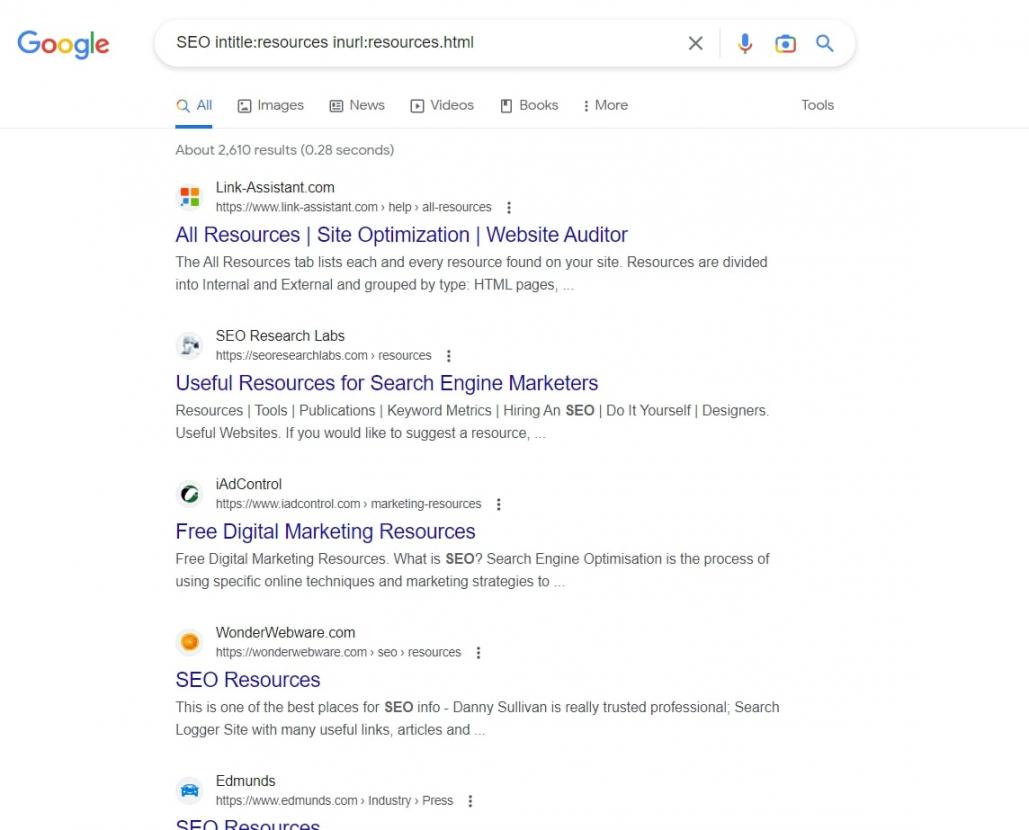Switch to the Images tab
This screenshot has width=1029, height=830.
[270, 105]
